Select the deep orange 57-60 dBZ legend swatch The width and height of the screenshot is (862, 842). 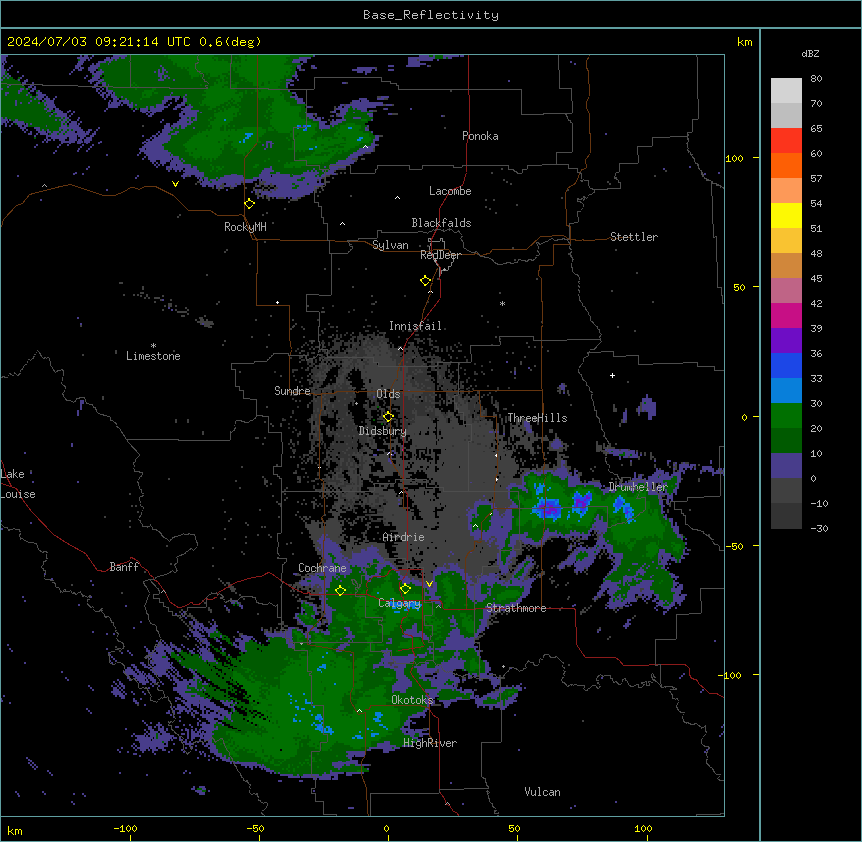pyautogui.click(x=786, y=165)
